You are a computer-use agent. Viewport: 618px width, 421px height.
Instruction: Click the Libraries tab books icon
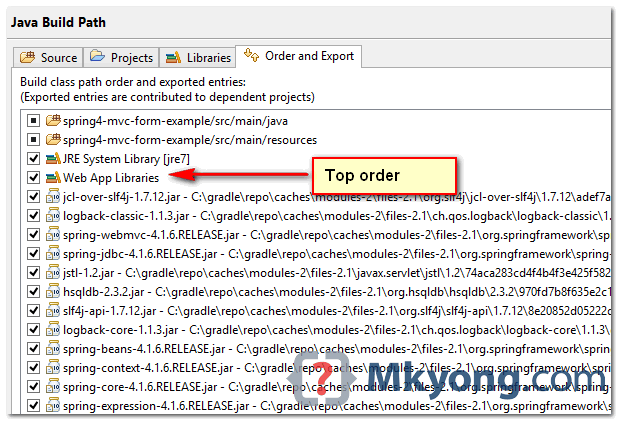point(173,58)
